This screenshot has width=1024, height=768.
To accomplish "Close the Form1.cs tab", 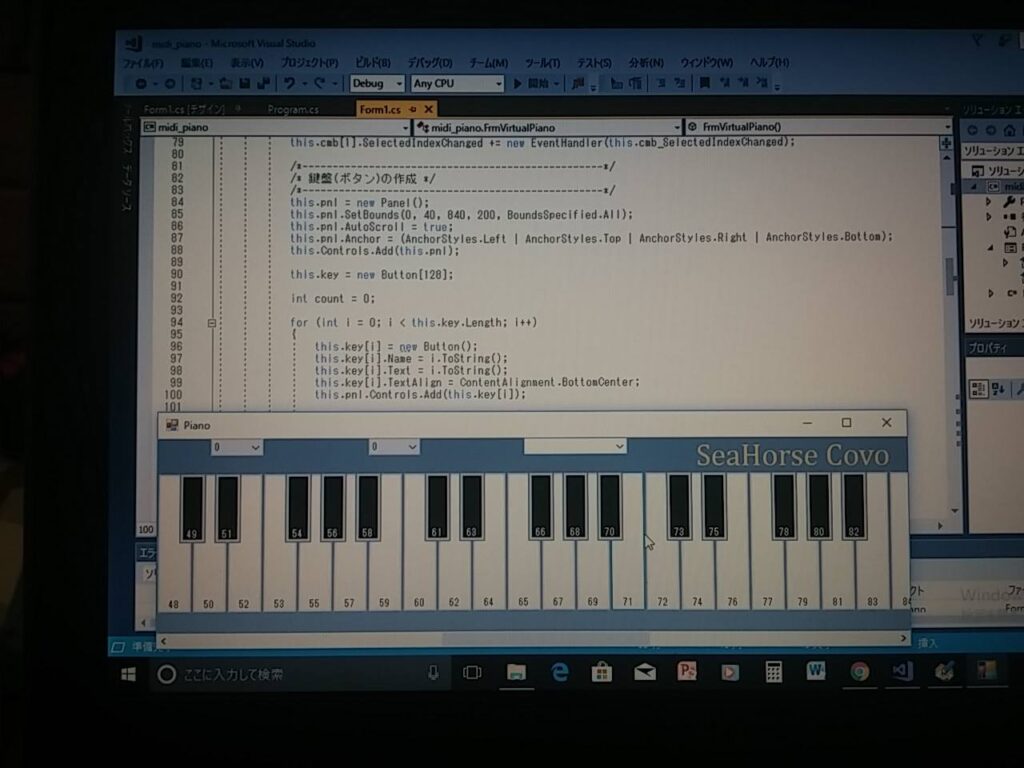I will [428, 109].
